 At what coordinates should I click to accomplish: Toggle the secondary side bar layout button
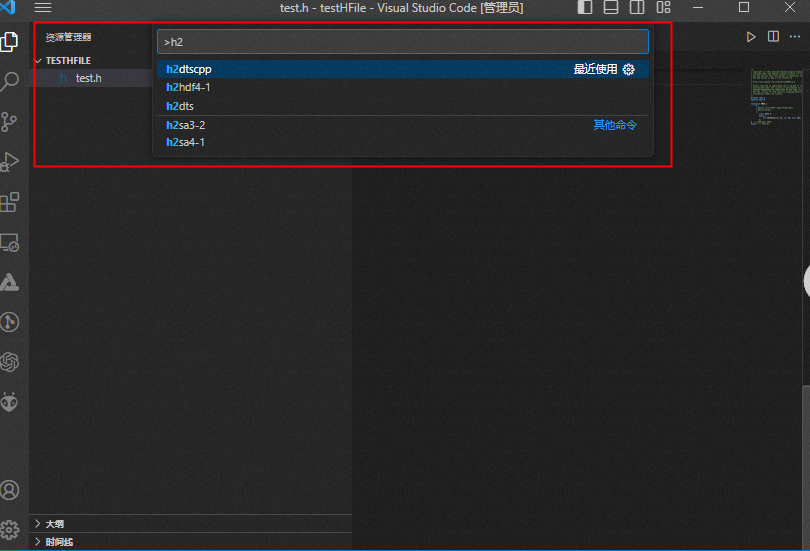point(637,8)
